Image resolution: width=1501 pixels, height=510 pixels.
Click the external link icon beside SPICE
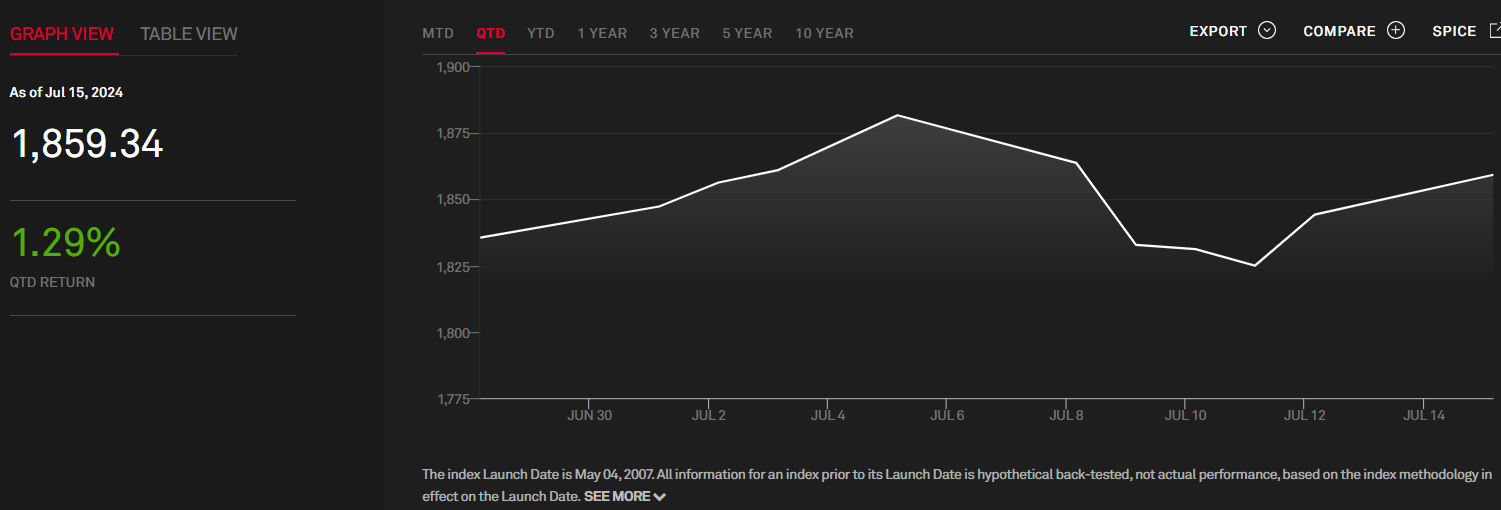[x=1495, y=31]
